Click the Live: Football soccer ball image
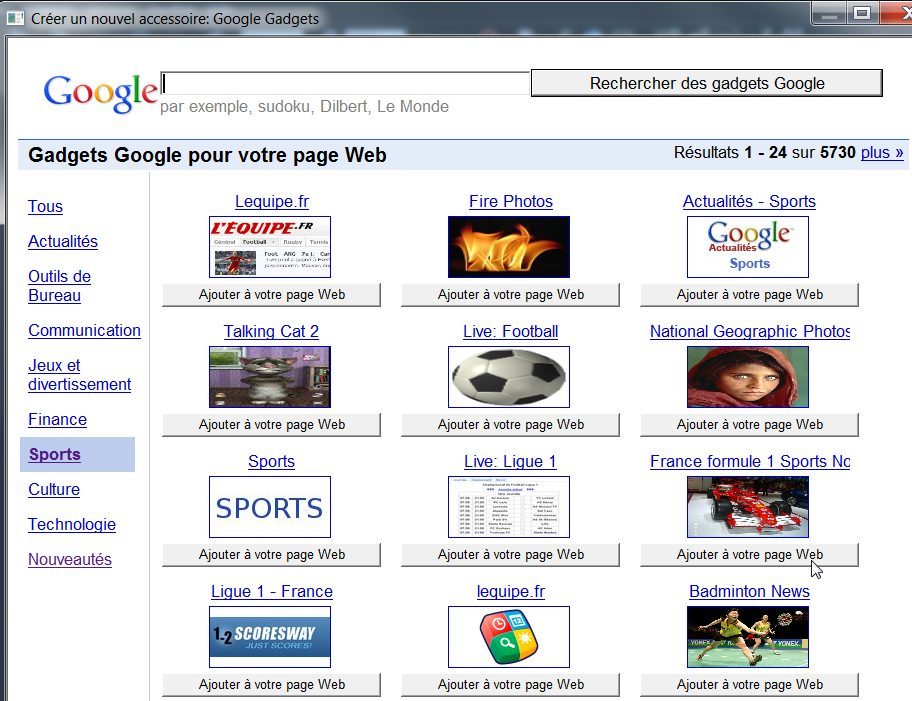The width and height of the screenshot is (912, 701). tap(509, 376)
